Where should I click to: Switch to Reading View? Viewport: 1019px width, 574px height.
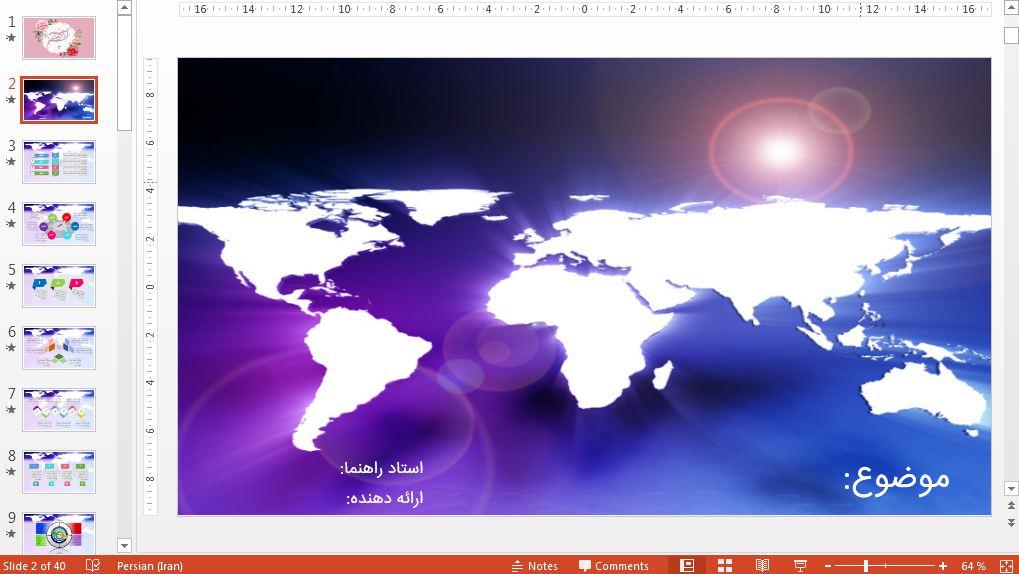click(x=762, y=566)
